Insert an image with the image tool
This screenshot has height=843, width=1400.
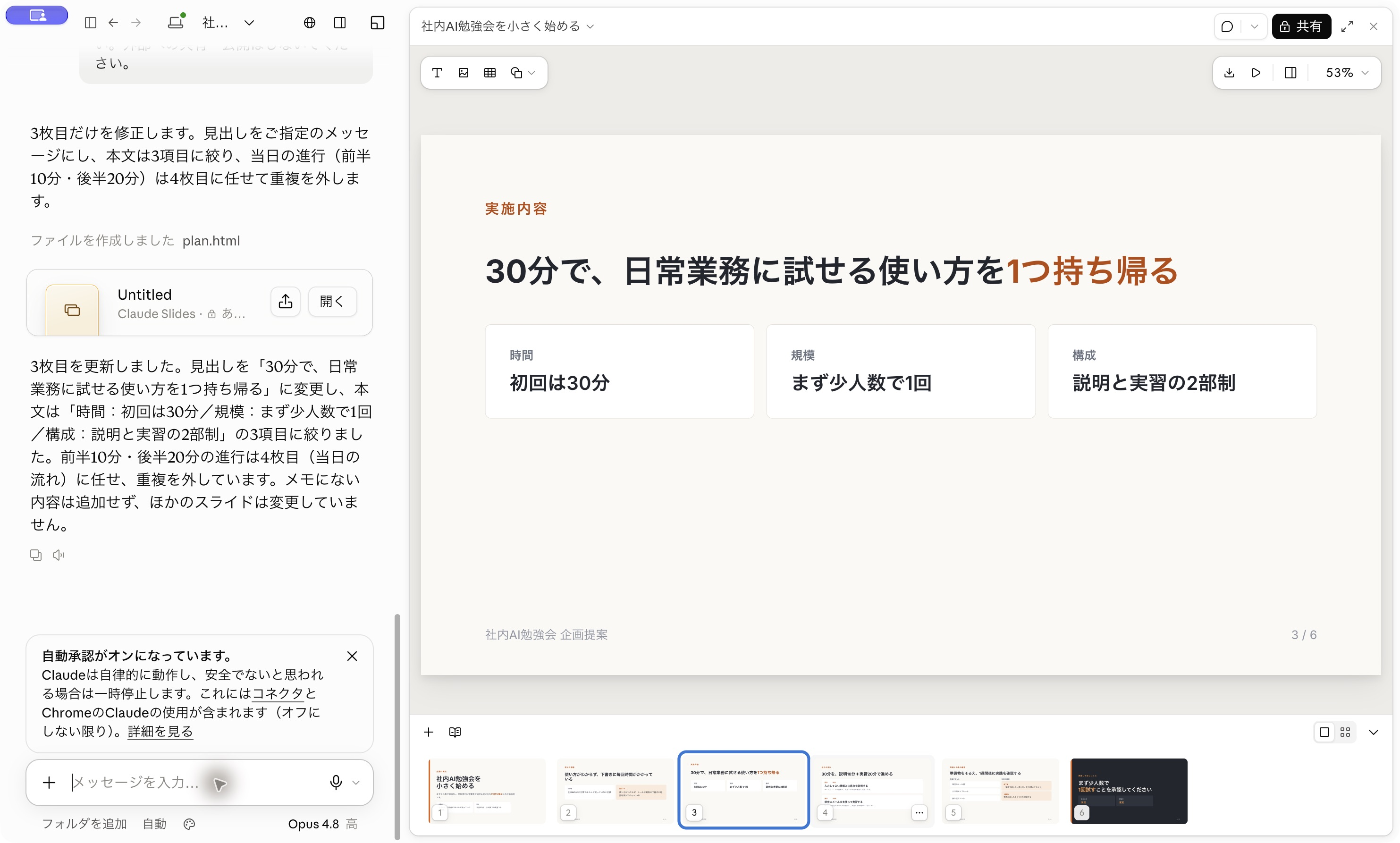coord(464,73)
